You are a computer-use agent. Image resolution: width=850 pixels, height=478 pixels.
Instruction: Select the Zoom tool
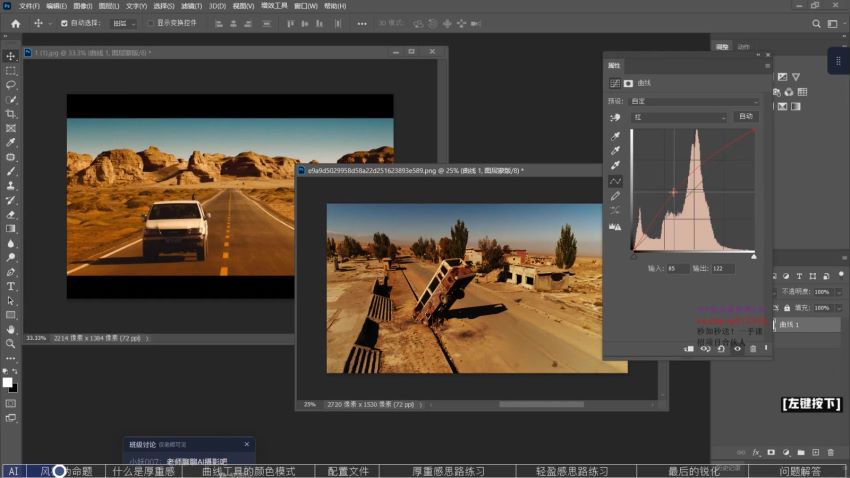[x=10, y=344]
